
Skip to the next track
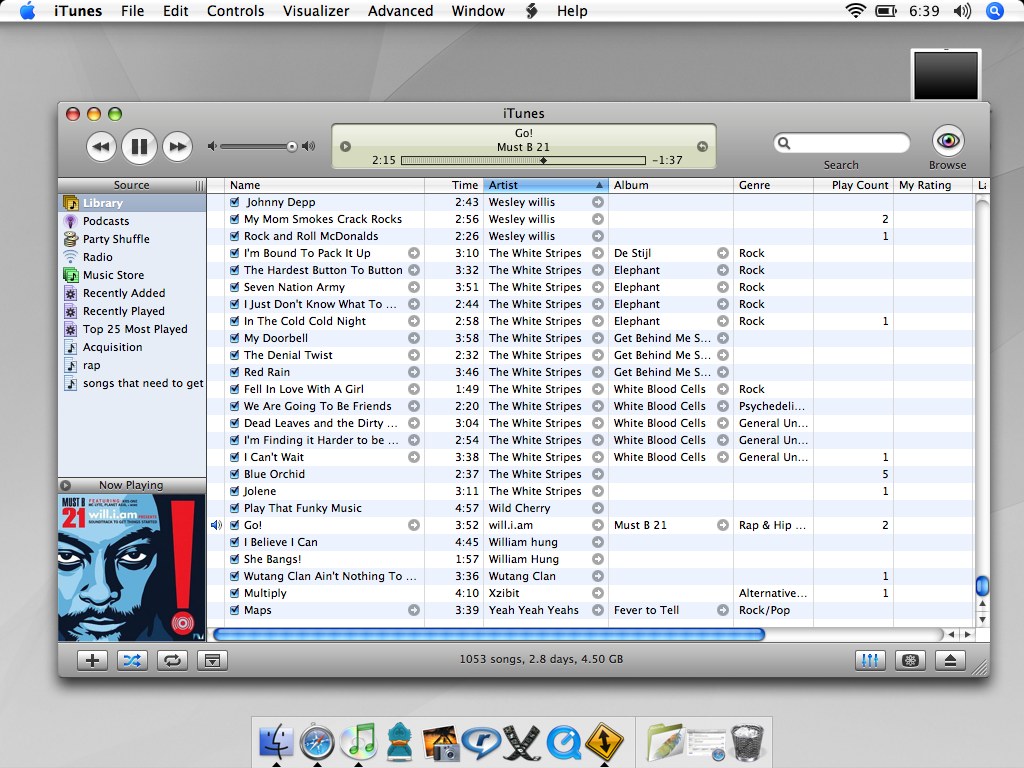coord(178,146)
